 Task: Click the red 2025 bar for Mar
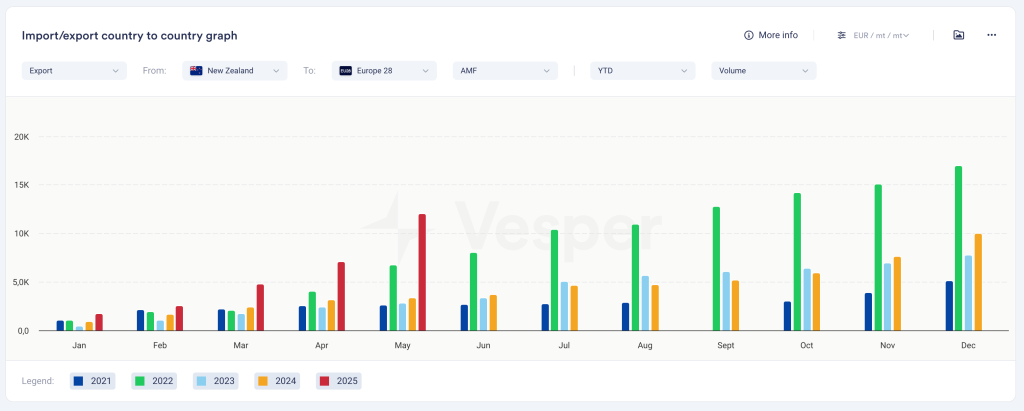click(261, 307)
